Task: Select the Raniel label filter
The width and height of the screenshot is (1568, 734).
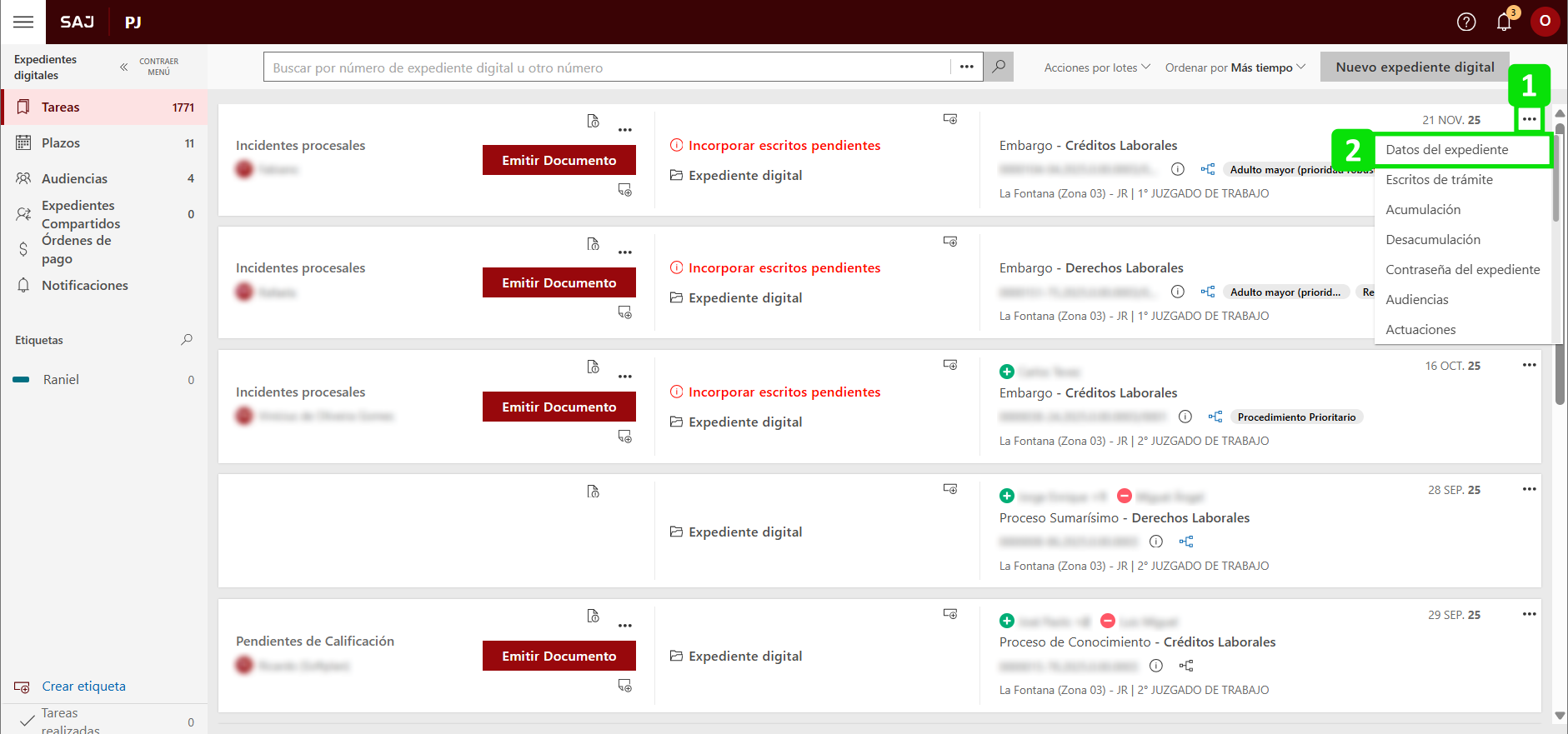Action: coord(61,380)
